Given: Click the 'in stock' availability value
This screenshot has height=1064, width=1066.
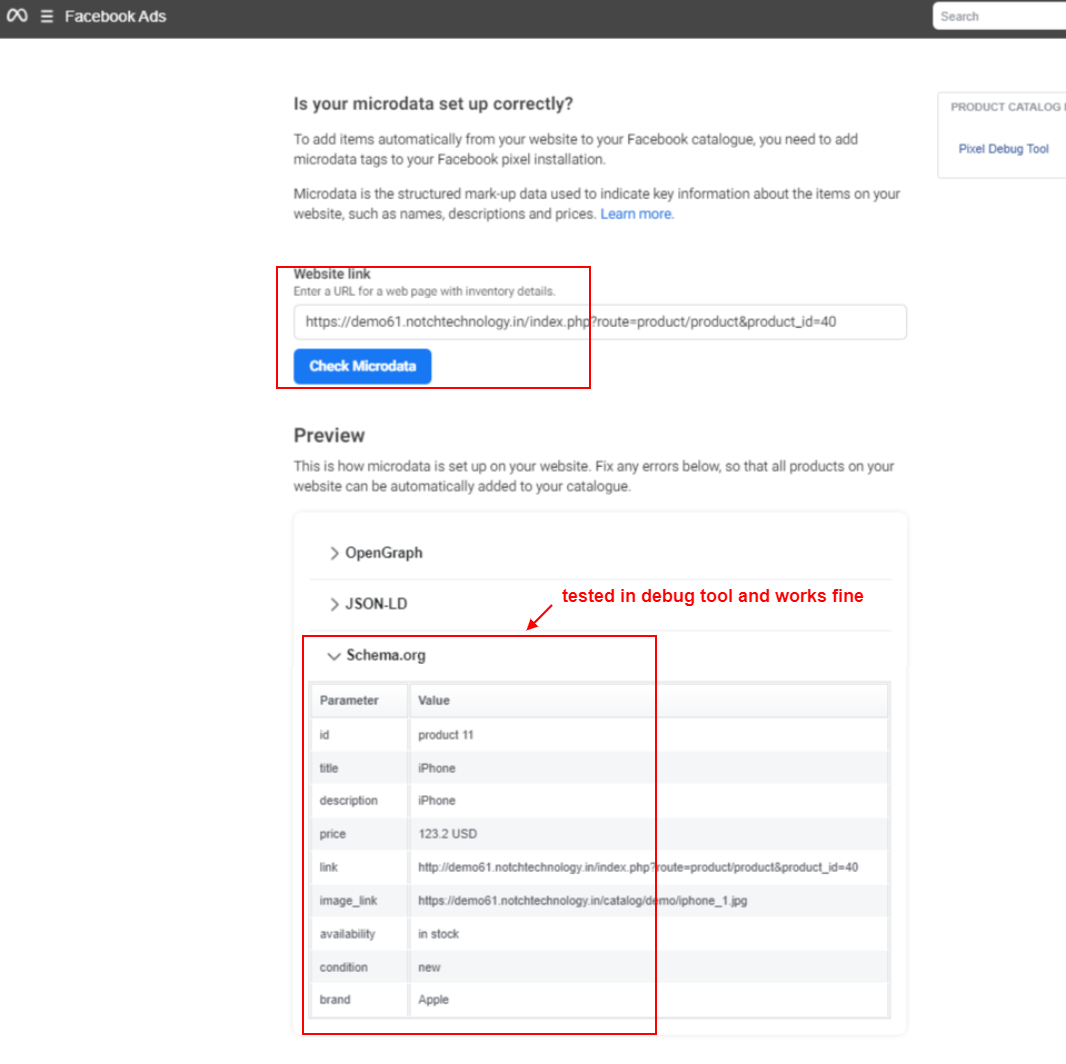Looking at the screenshot, I should coord(438,934).
